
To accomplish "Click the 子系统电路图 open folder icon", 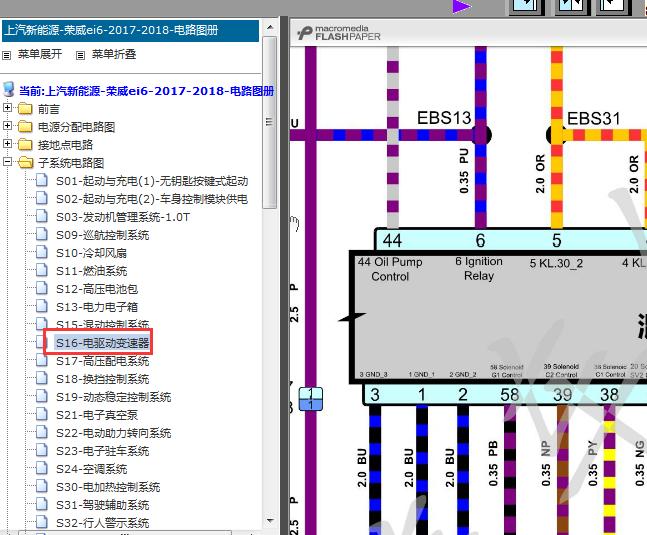I will 26,163.
